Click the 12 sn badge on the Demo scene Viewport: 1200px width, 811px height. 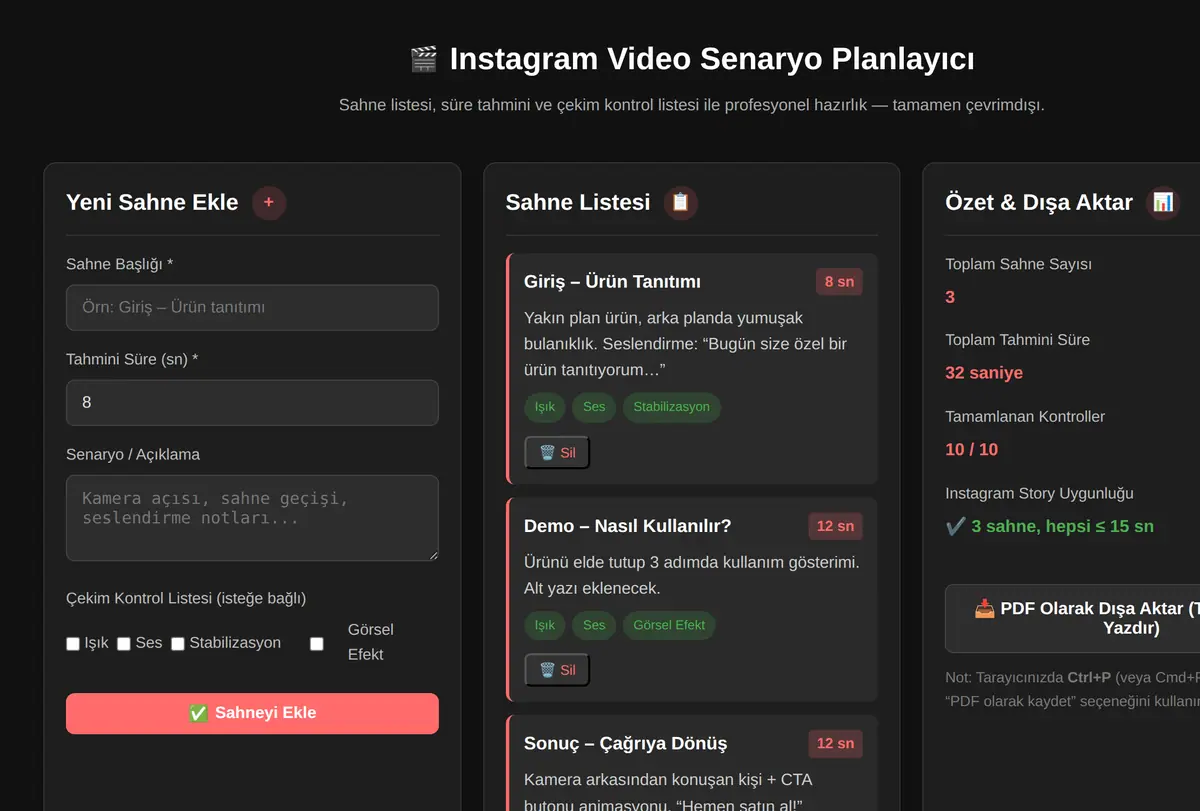pyautogui.click(x=835, y=526)
